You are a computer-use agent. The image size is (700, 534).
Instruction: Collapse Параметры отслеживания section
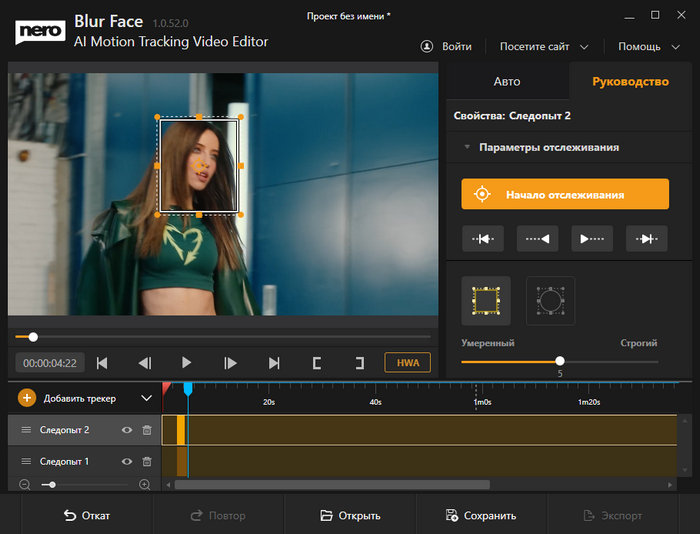pyautogui.click(x=466, y=147)
